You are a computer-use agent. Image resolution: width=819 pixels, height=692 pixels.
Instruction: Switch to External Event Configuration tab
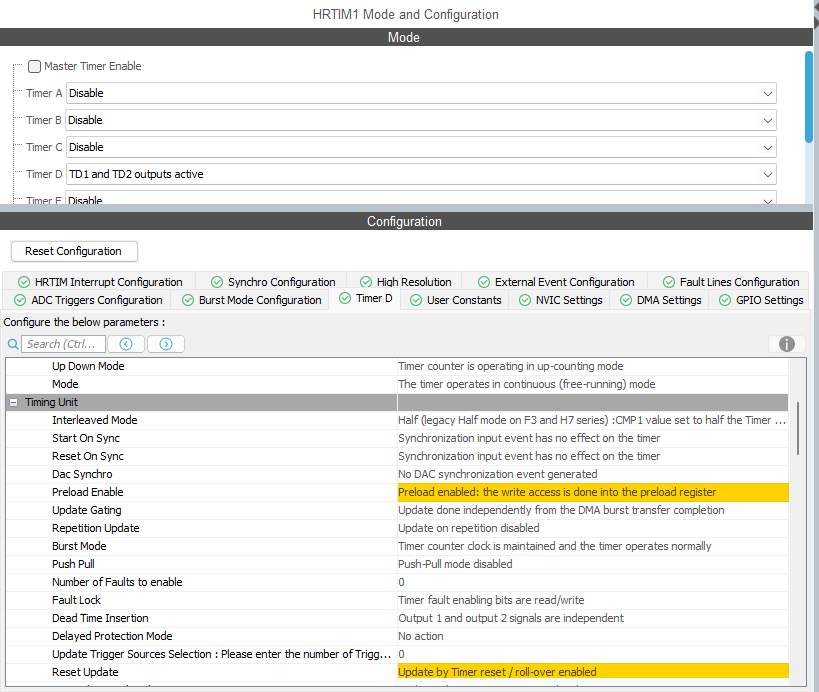(556, 282)
